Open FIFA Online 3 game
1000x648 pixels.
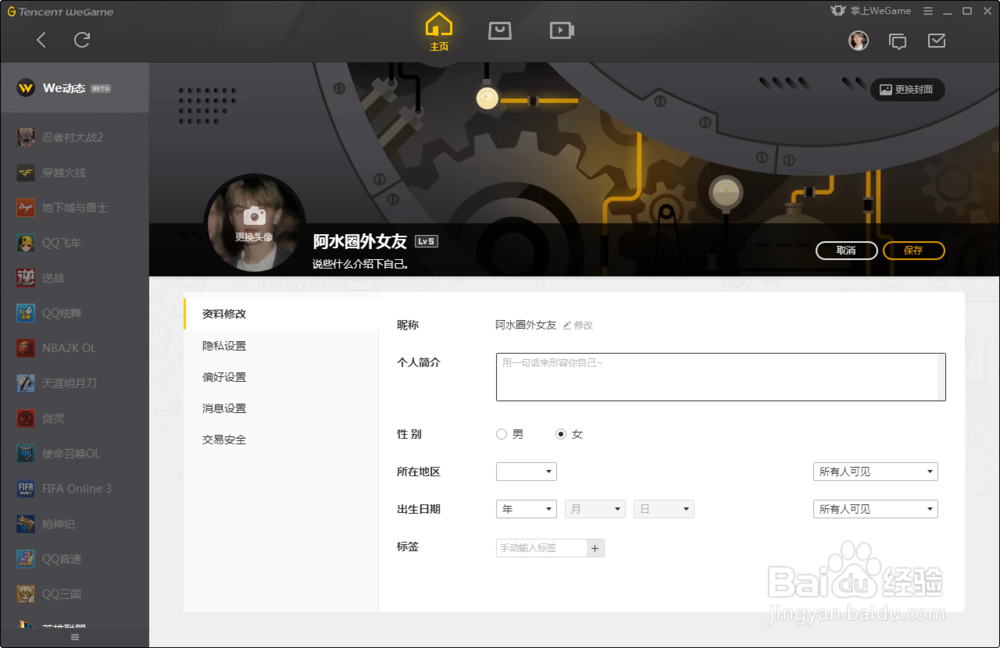pos(75,489)
